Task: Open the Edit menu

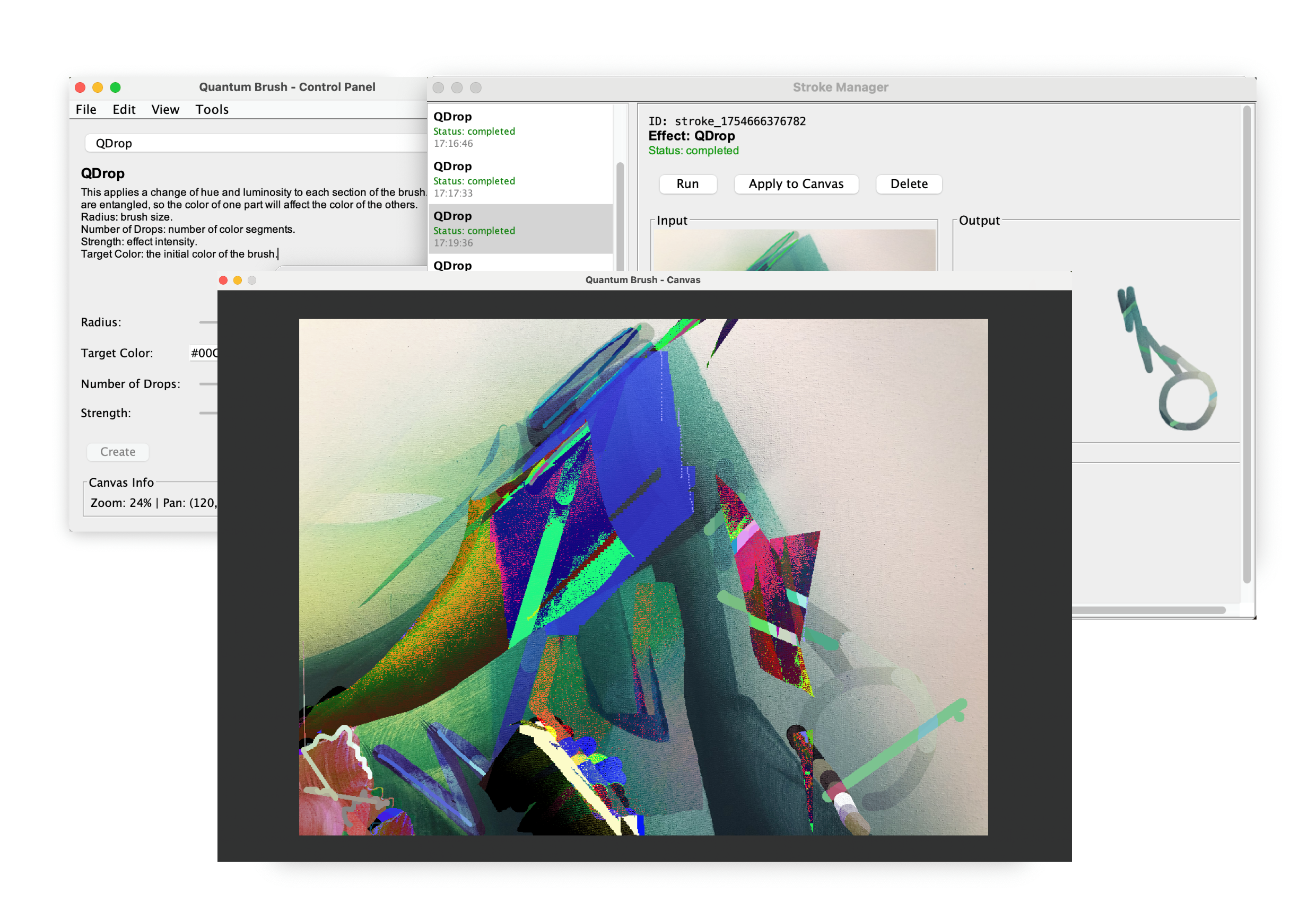Action: click(x=124, y=110)
